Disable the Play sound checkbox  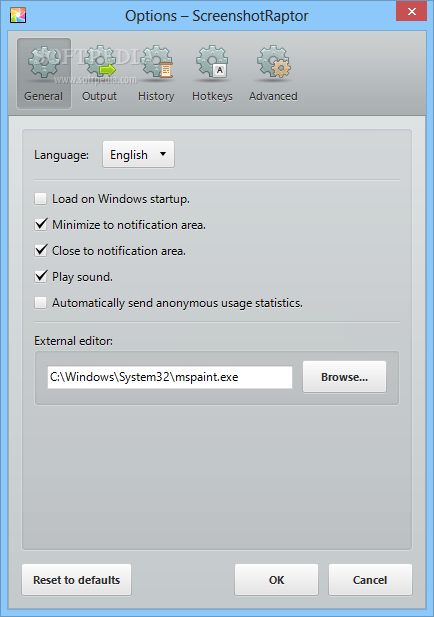click(41, 277)
